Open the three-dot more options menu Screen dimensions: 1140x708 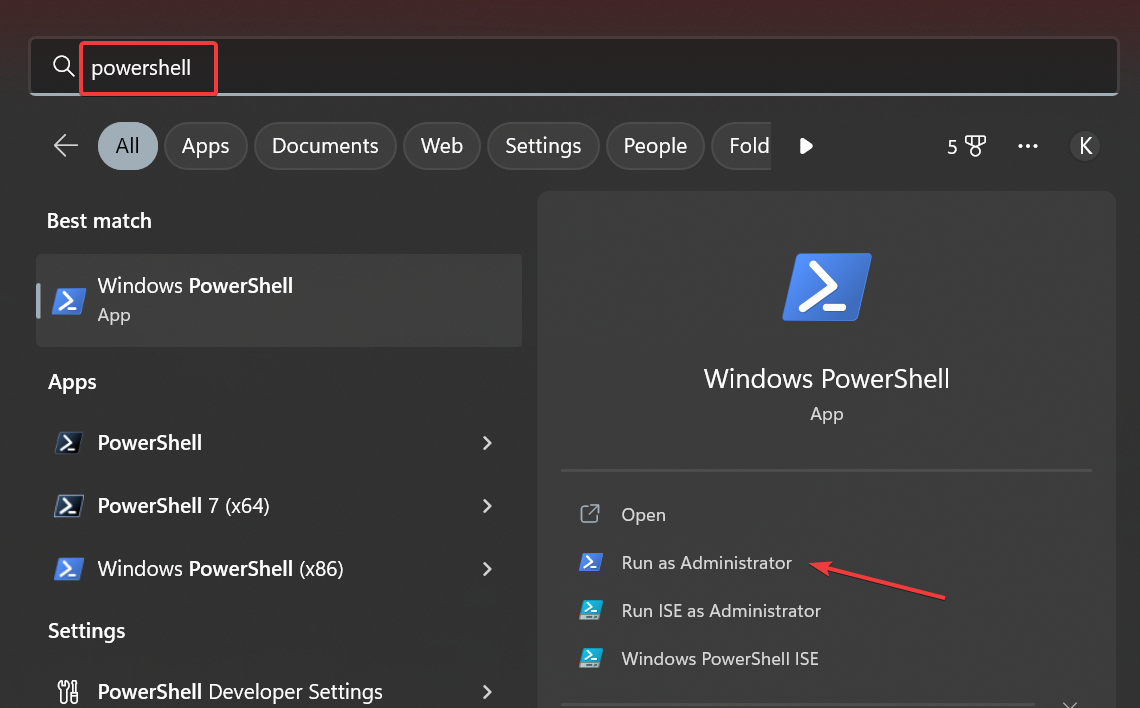pyautogui.click(x=1027, y=146)
